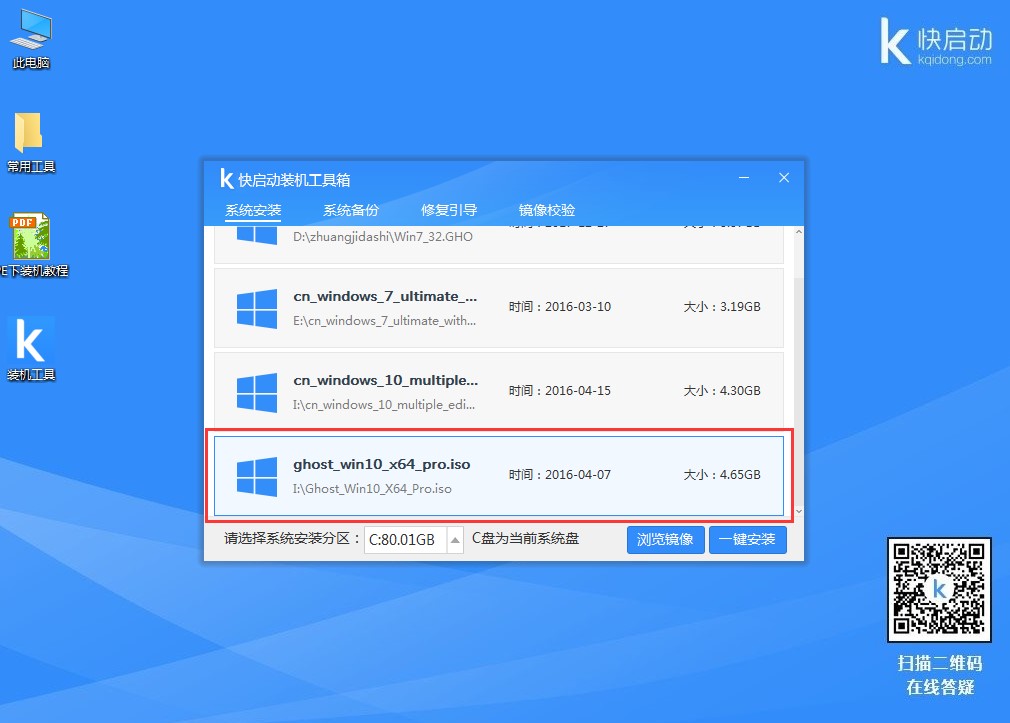Click the Windows icon beside ghost_win10_x64_pro.iso
Viewport: 1010px width, 723px height.
[x=257, y=476]
